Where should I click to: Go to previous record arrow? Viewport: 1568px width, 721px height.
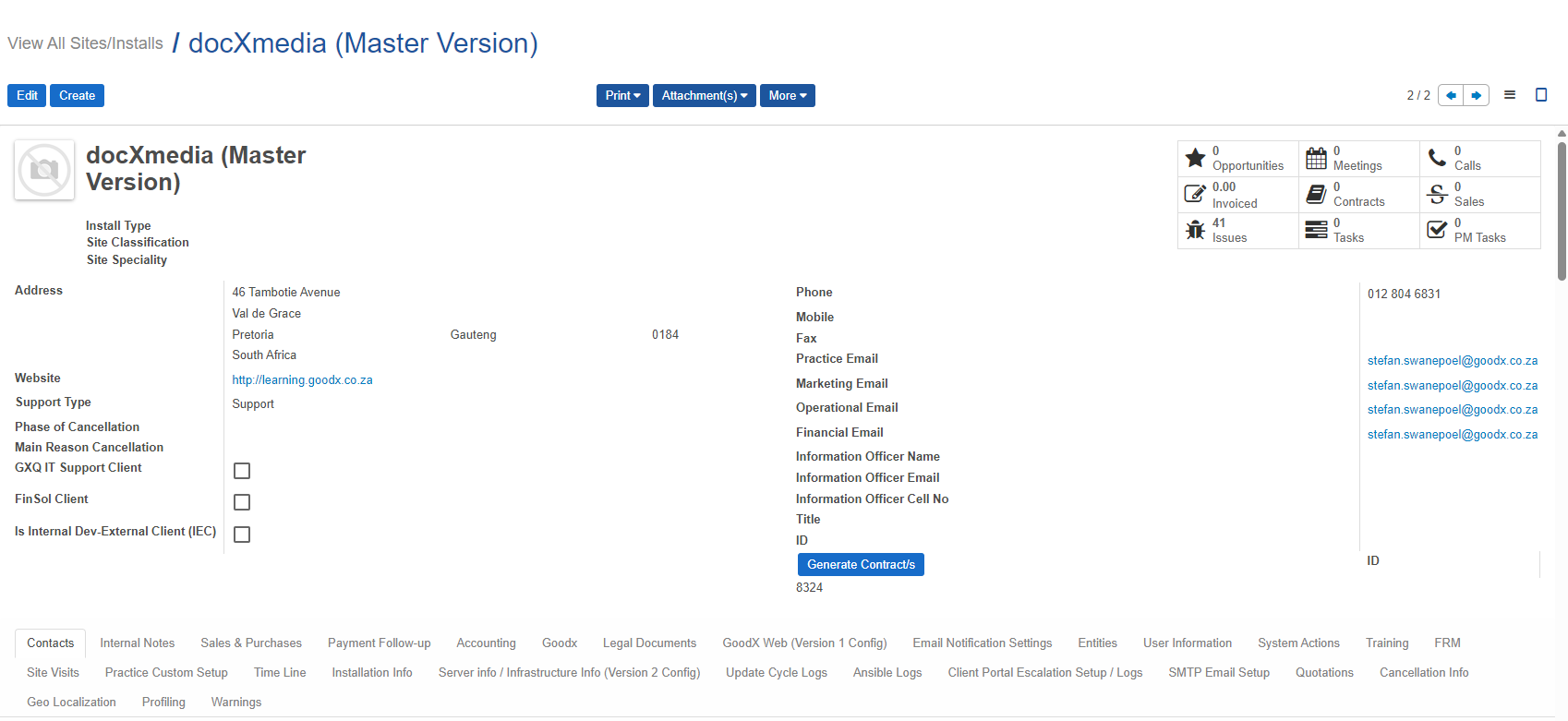pyautogui.click(x=1451, y=95)
